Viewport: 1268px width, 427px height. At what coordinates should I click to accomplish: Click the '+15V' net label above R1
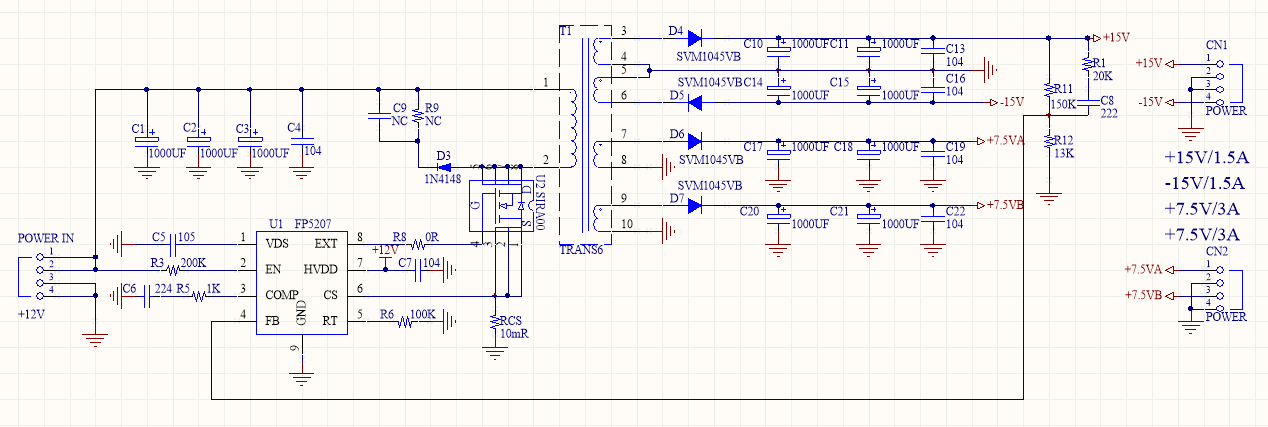click(x=1116, y=37)
